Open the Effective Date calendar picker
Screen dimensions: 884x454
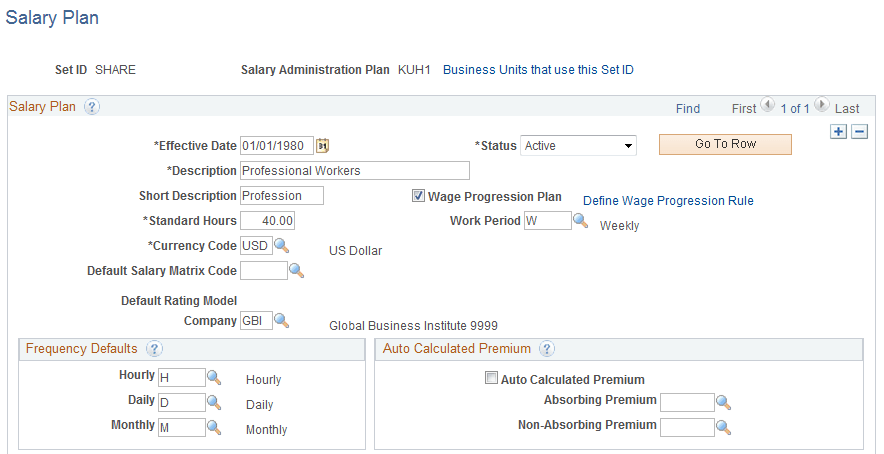(322, 146)
